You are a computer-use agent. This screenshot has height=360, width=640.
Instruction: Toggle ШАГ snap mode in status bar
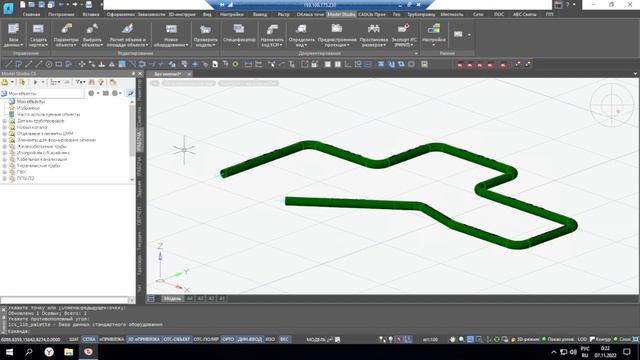tap(73, 339)
